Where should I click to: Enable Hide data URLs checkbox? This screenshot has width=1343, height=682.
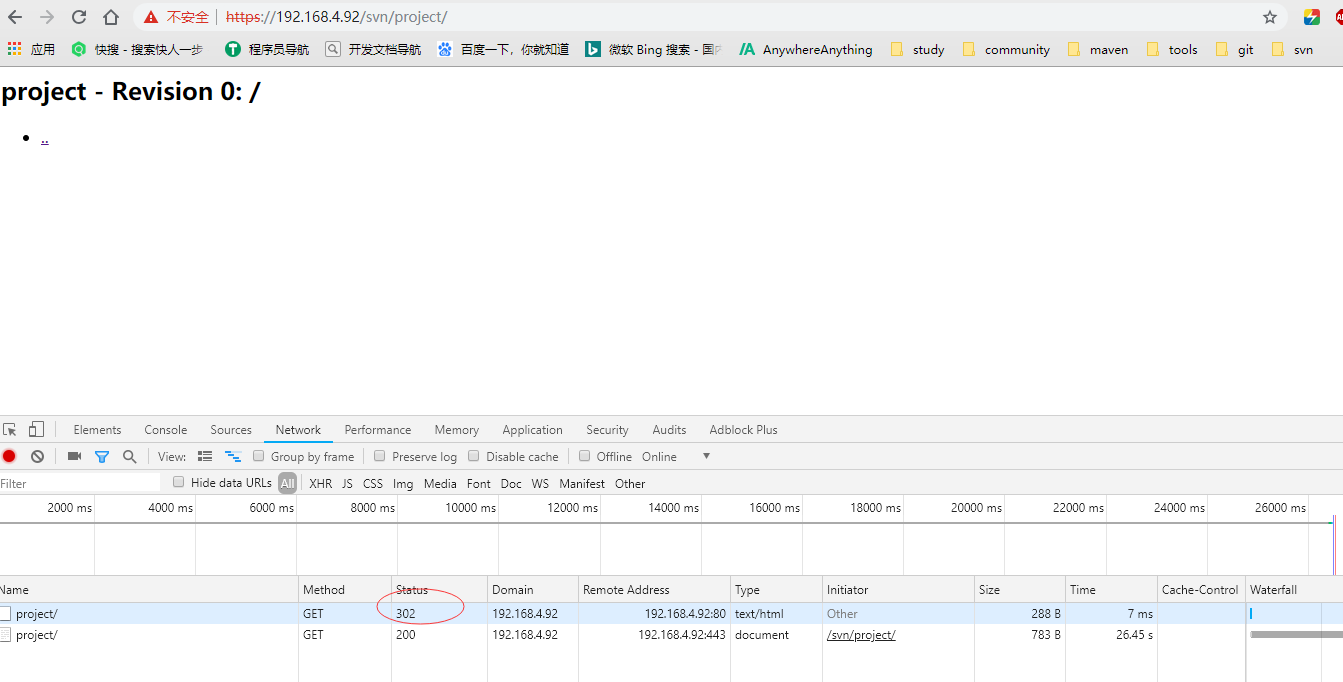179,482
